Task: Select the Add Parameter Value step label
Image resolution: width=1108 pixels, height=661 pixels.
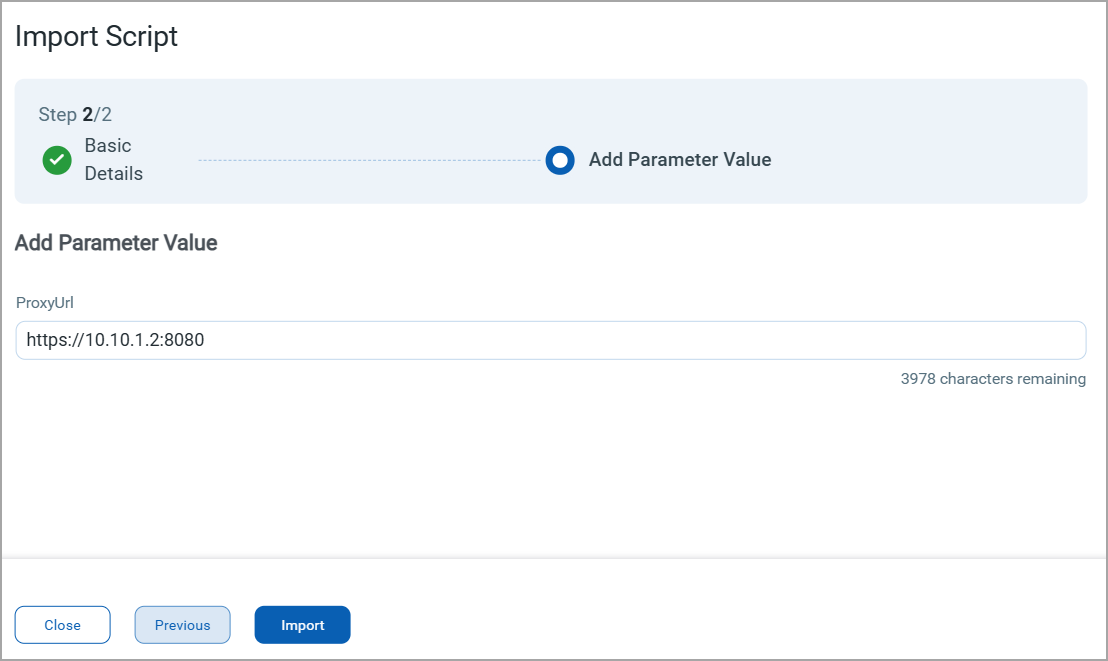Action: tap(680, 160)
